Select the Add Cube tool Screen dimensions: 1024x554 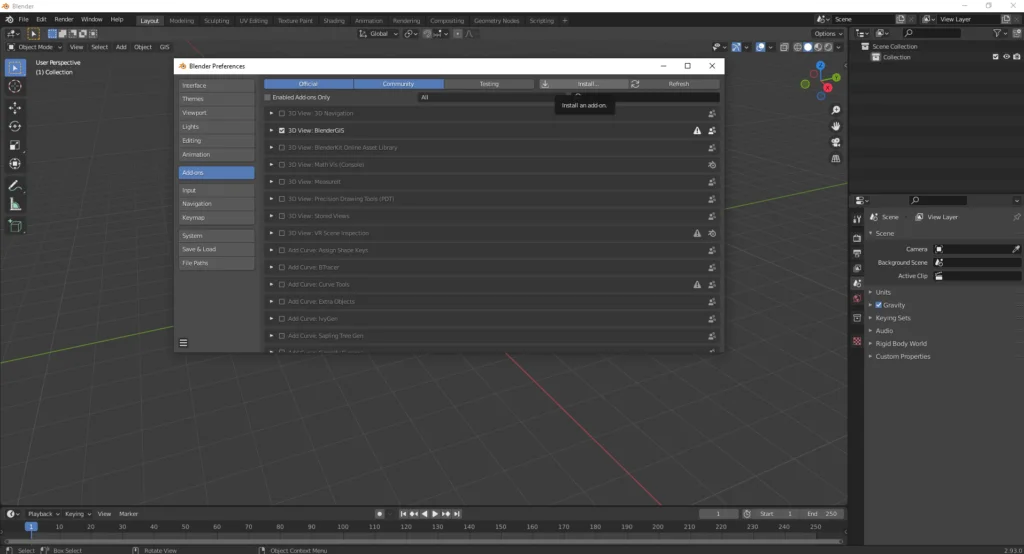point(15,227)
